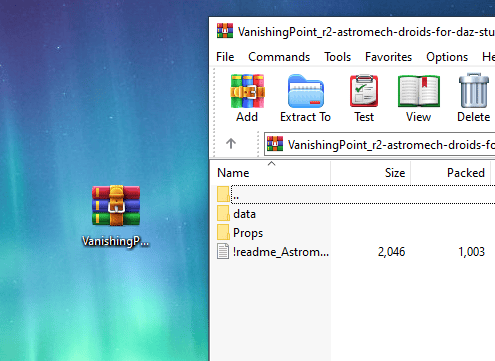
Task: Click the size value '2,046'
Action: click(x=391, y=252)
